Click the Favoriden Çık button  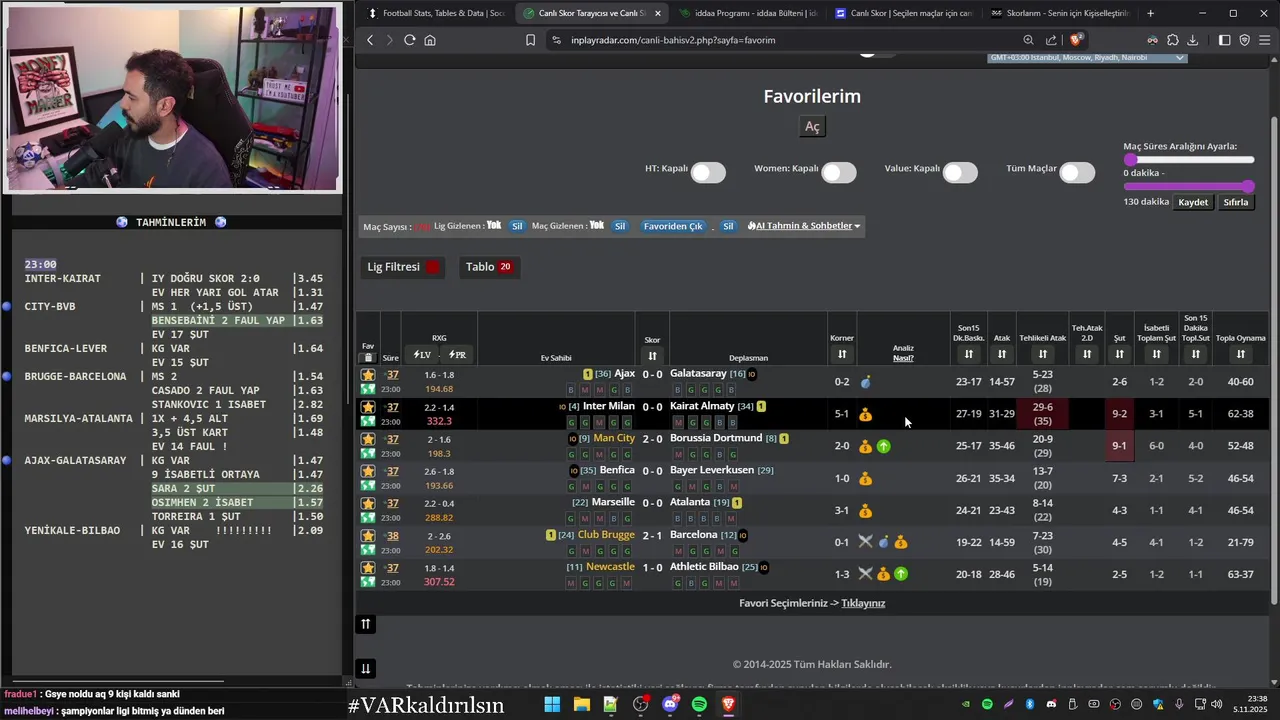pos(673,226)
